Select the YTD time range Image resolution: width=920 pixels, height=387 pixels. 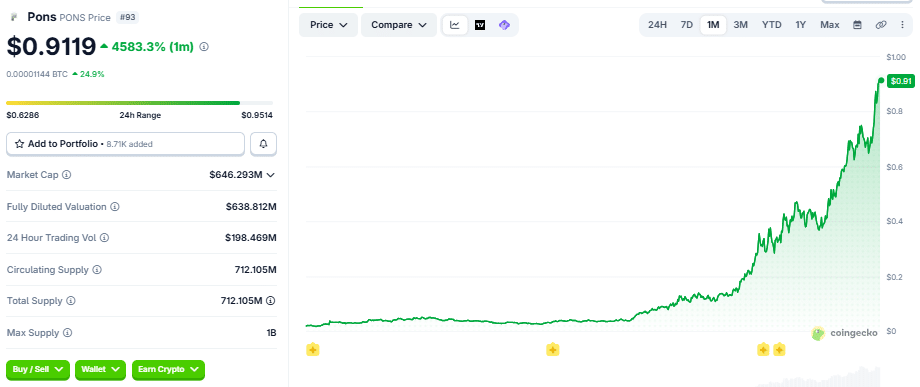pos(772,25)
